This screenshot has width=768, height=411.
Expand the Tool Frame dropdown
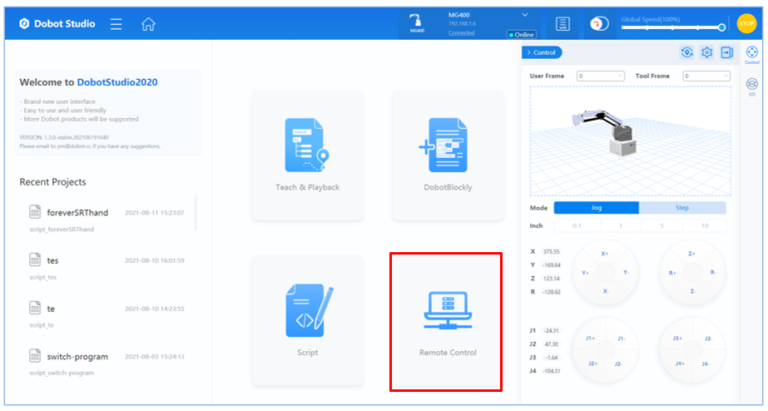click(706, 76)
